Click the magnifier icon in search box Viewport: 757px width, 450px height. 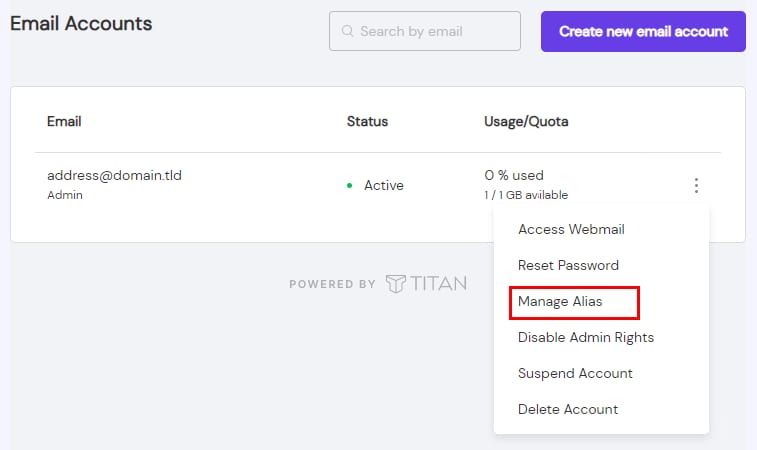point(348,31)
